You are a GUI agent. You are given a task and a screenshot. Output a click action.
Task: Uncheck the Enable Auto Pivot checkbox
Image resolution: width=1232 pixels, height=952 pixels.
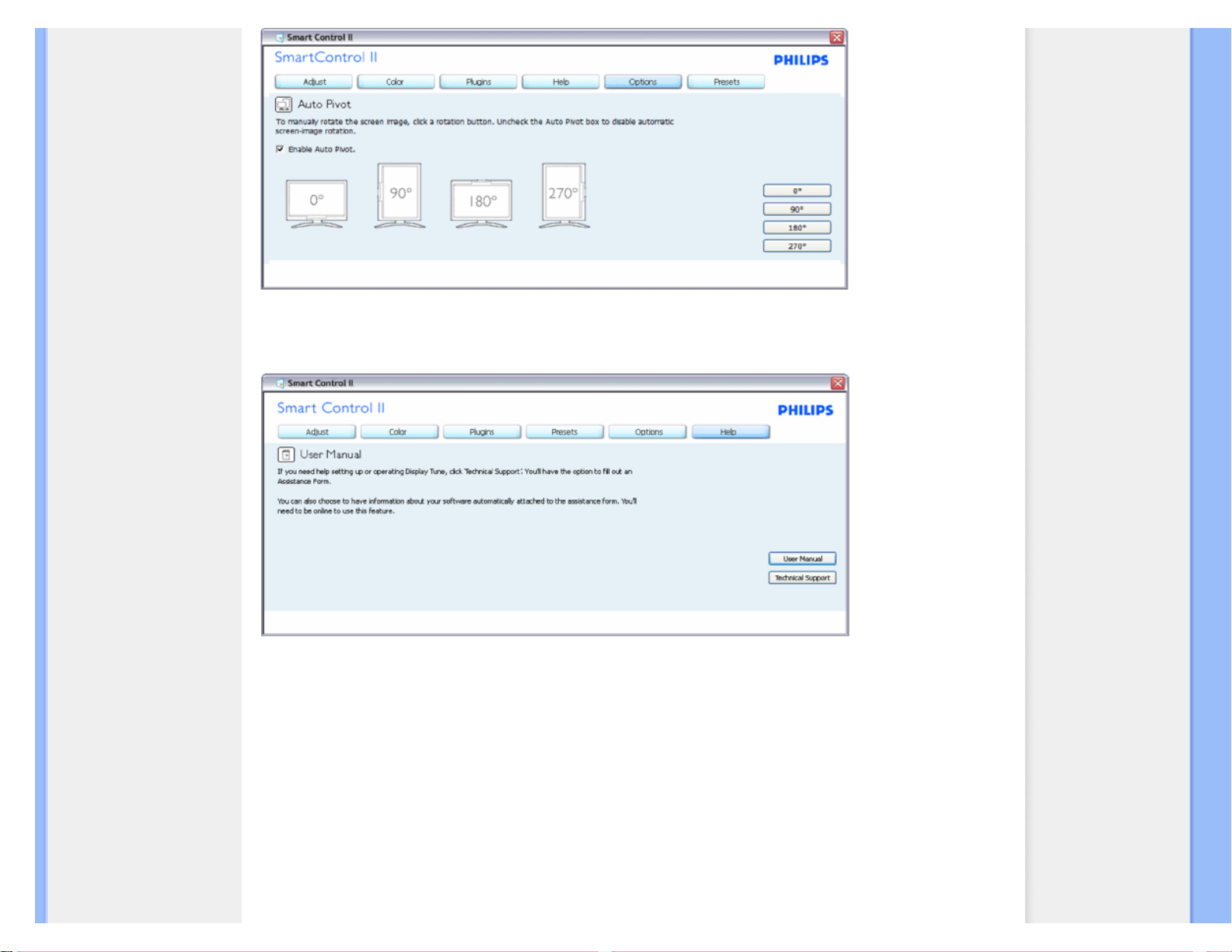[280, 149]
